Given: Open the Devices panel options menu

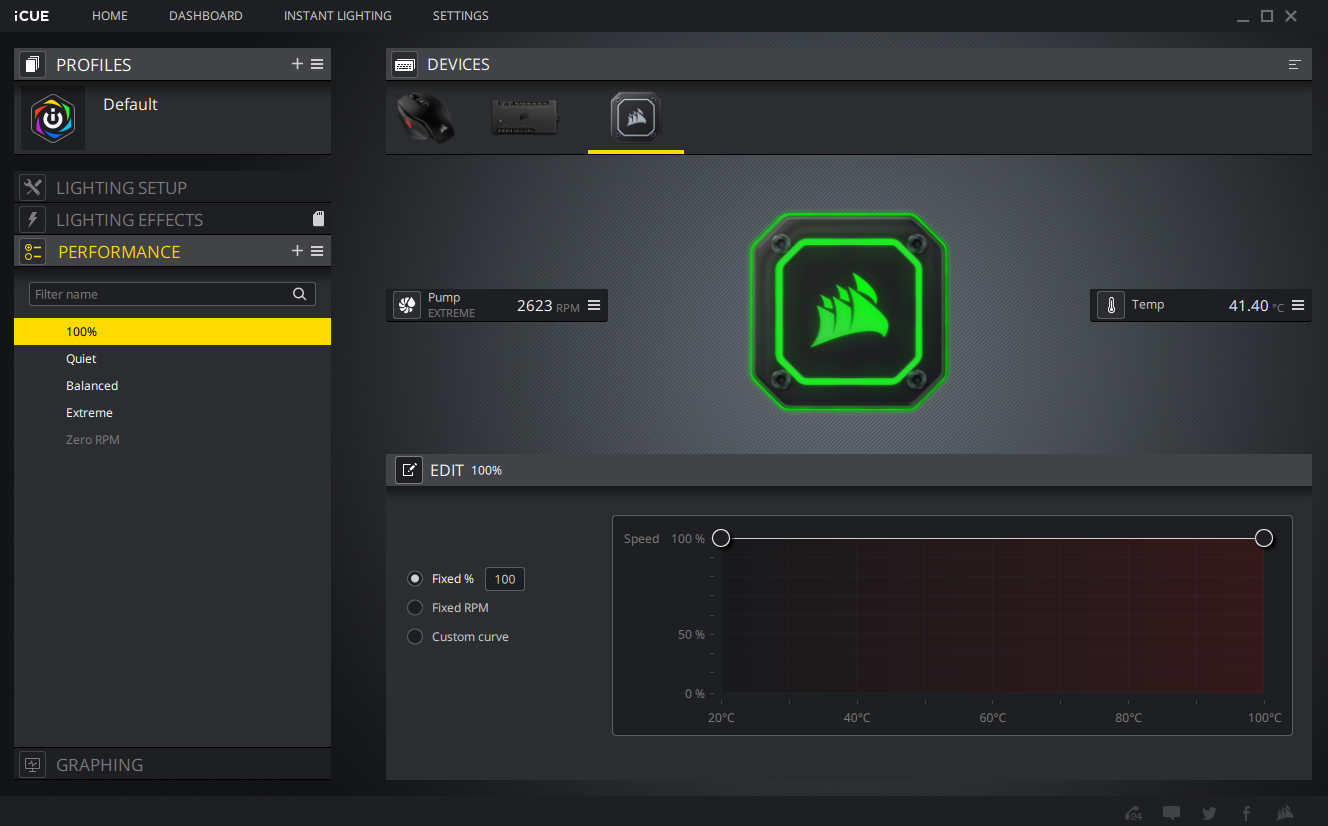Looking at the screenshot, I should tap(1295, 64).
